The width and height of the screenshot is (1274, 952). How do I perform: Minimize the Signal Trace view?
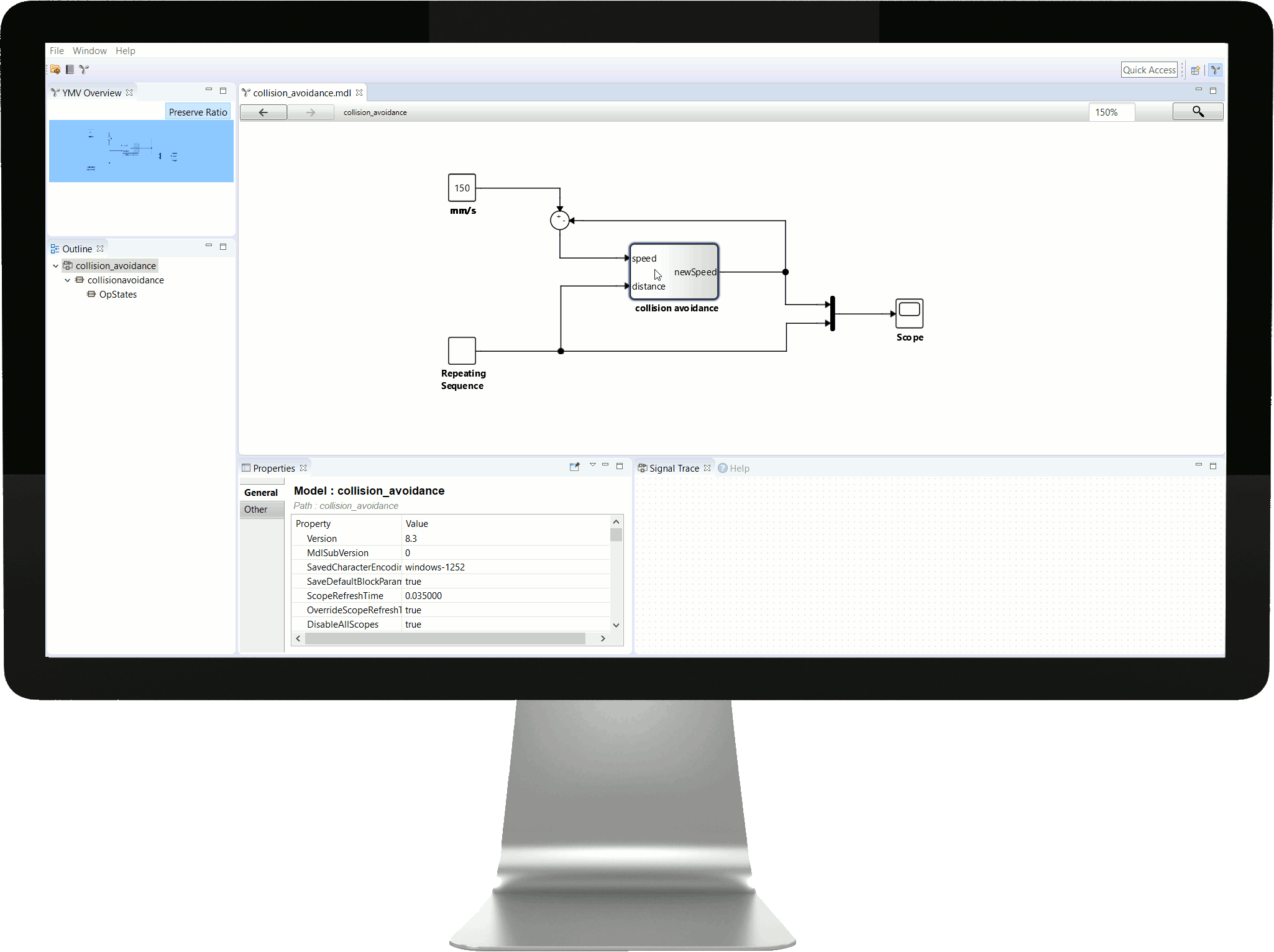1199,465
